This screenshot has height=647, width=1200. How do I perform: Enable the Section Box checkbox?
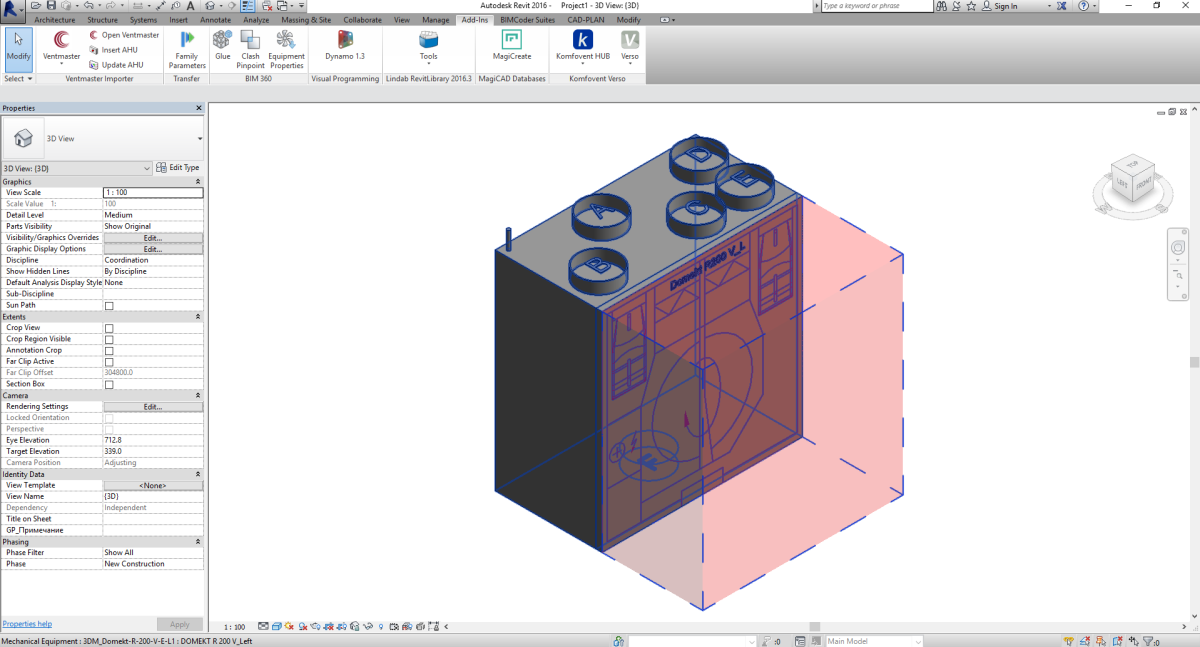click(109, 384)
